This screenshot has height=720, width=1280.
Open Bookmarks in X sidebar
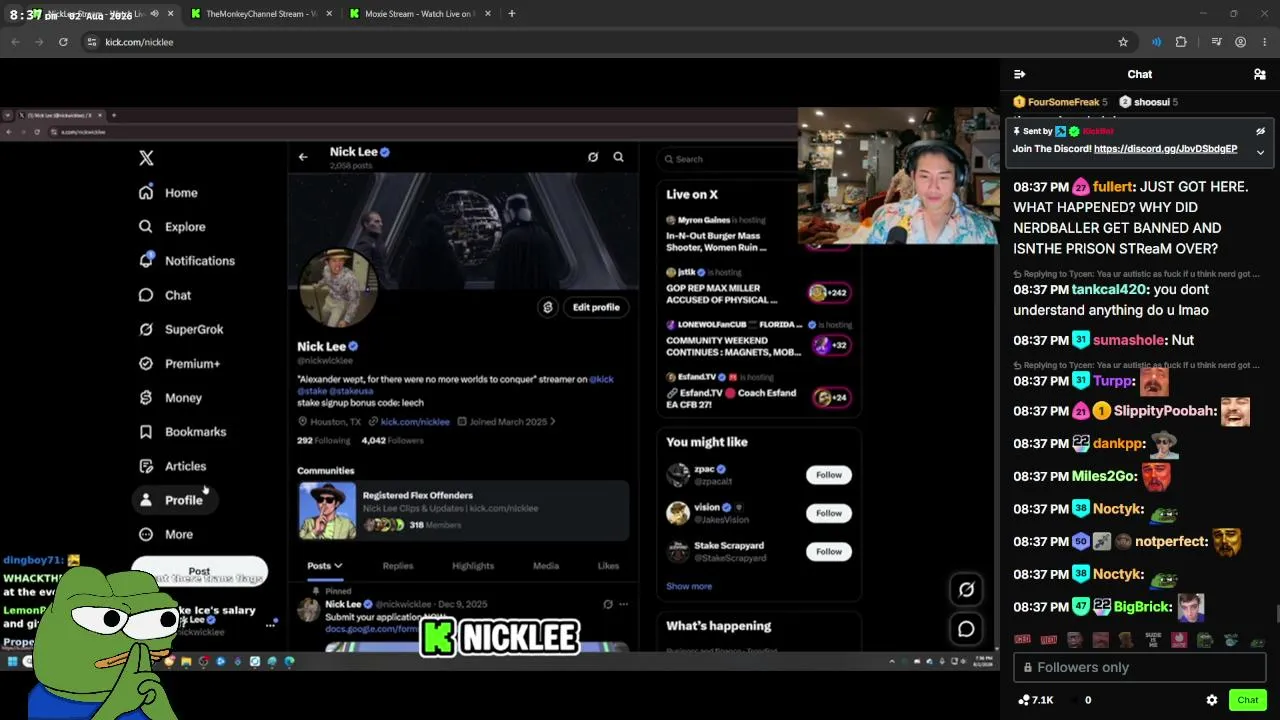click(182, 432)
